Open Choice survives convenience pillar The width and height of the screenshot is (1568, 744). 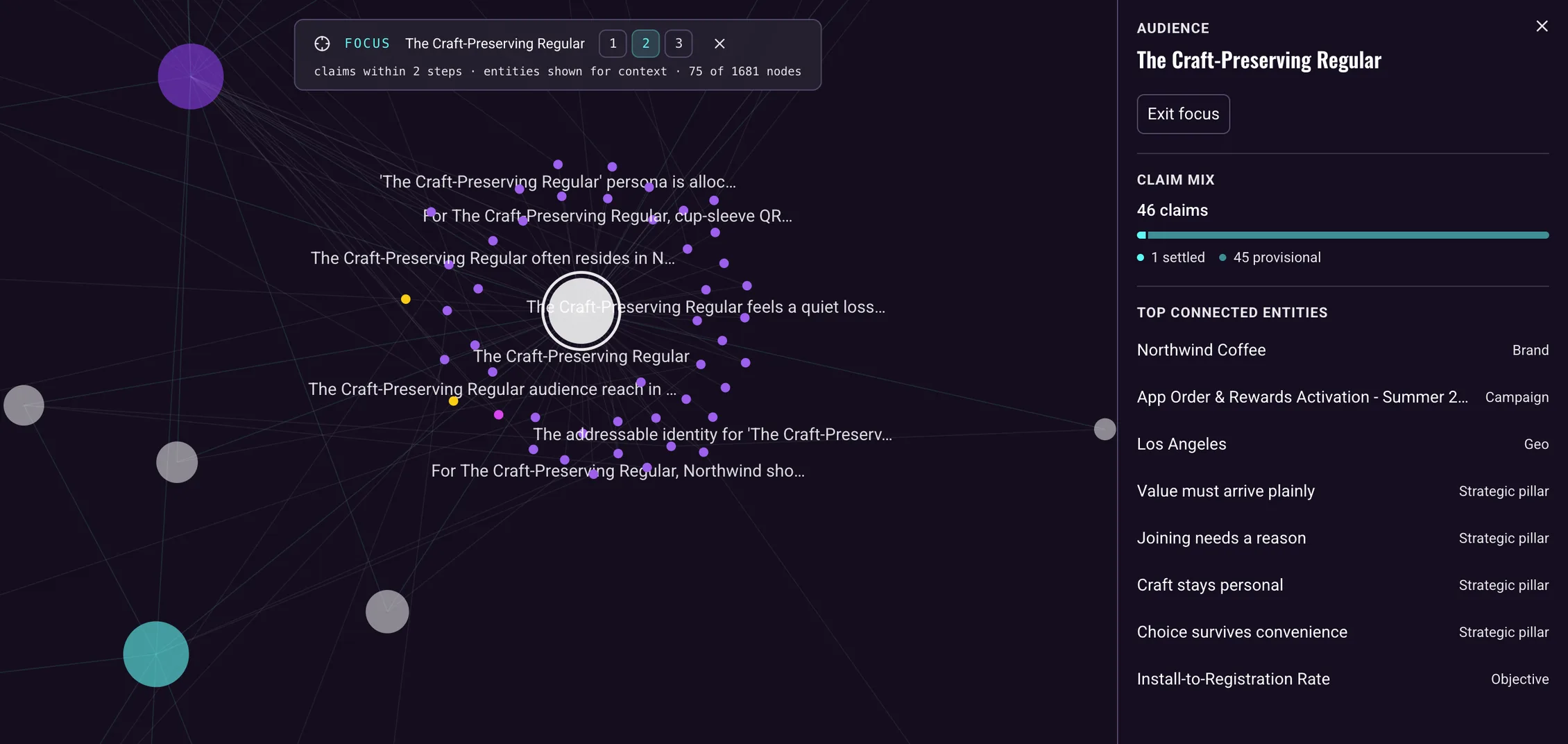(x=1343, y=632)
